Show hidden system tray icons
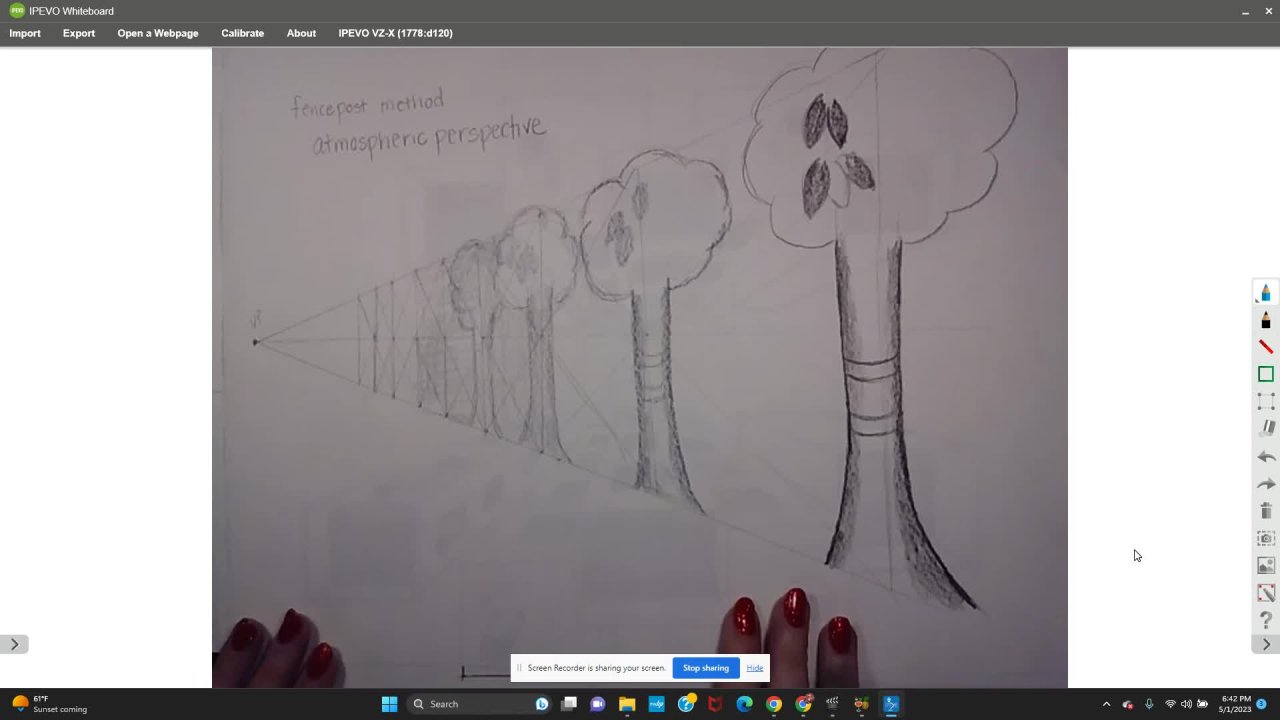 pos(1106,704)
